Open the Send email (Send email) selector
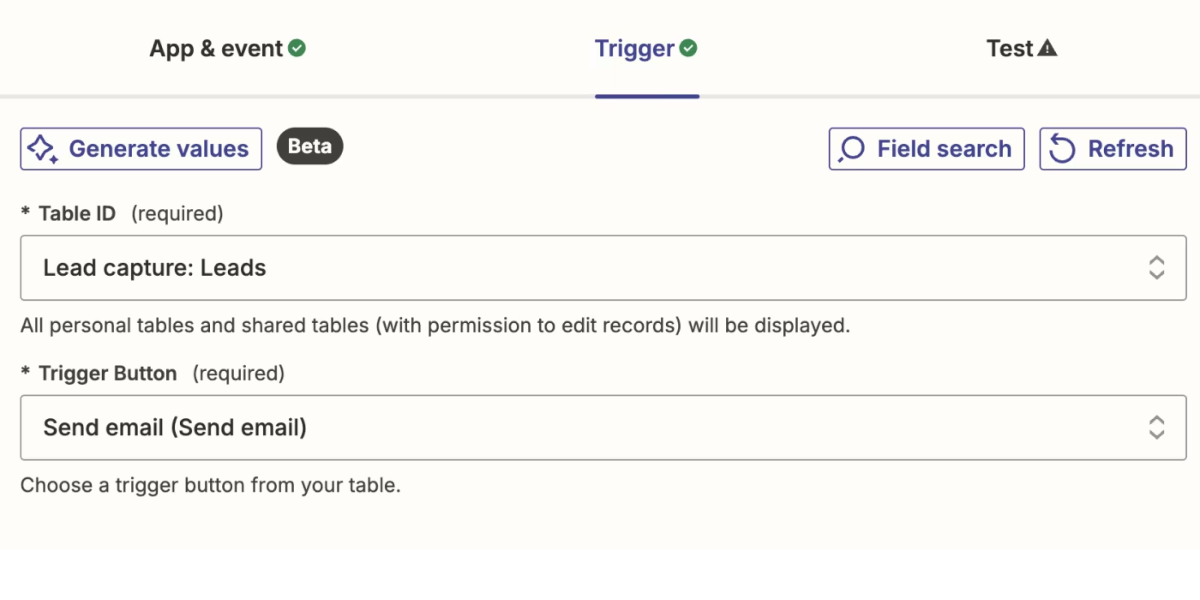This screenshot has height=600, width=1200. click(603, 428)
